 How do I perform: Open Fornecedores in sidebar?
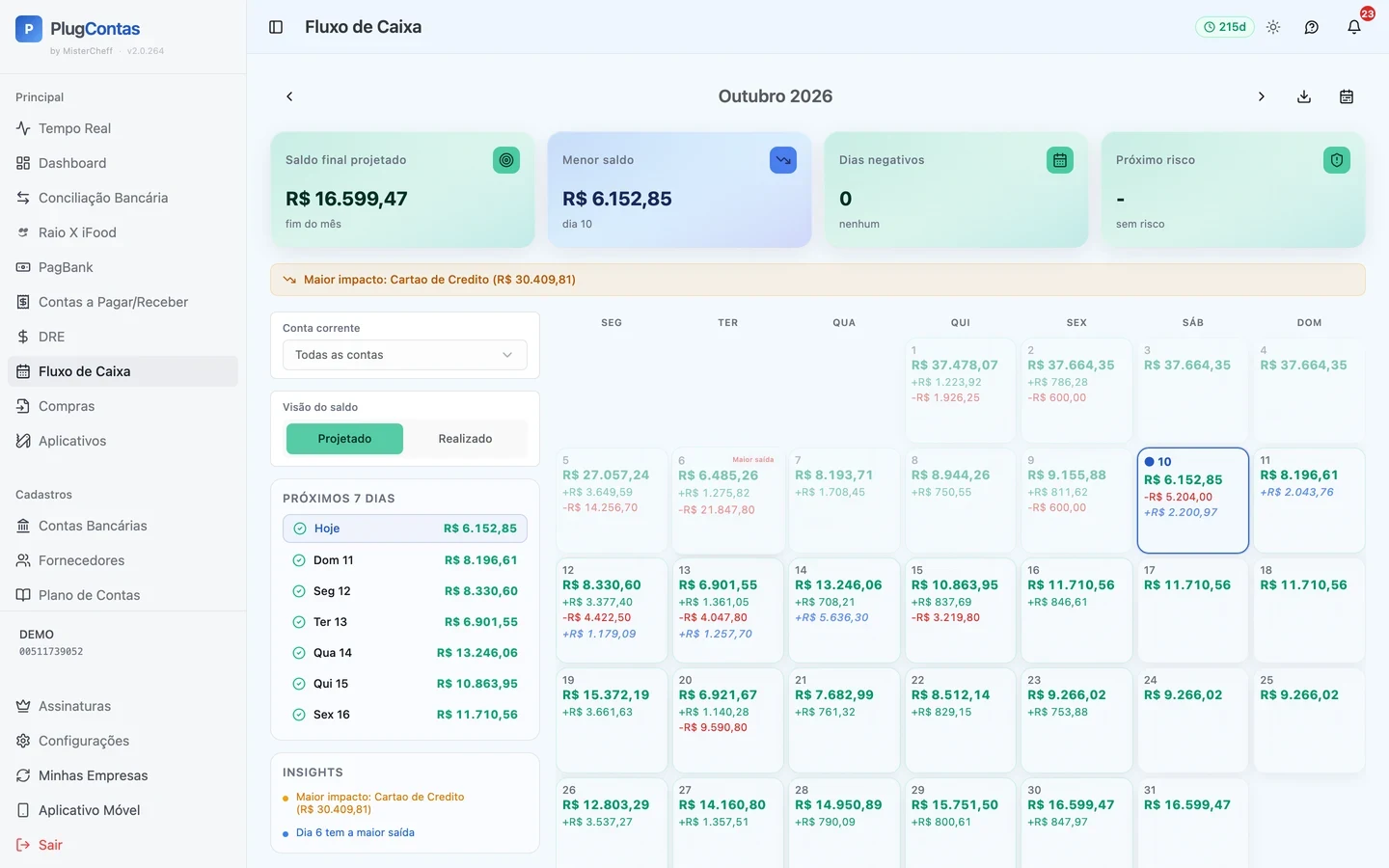point(123,560)
